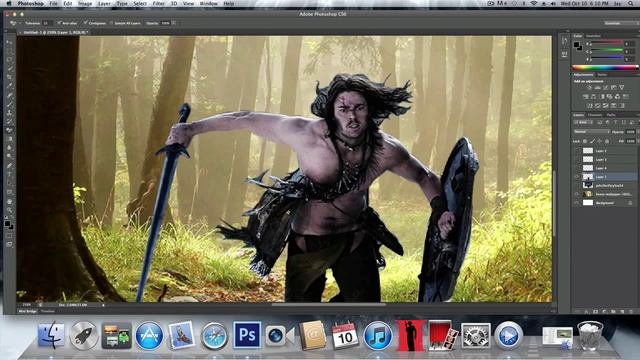The width and height of the screenshot is (640, 360).
Task: Toggle Quick Mask mode in toolbox
Action: [x=9, y=236]
